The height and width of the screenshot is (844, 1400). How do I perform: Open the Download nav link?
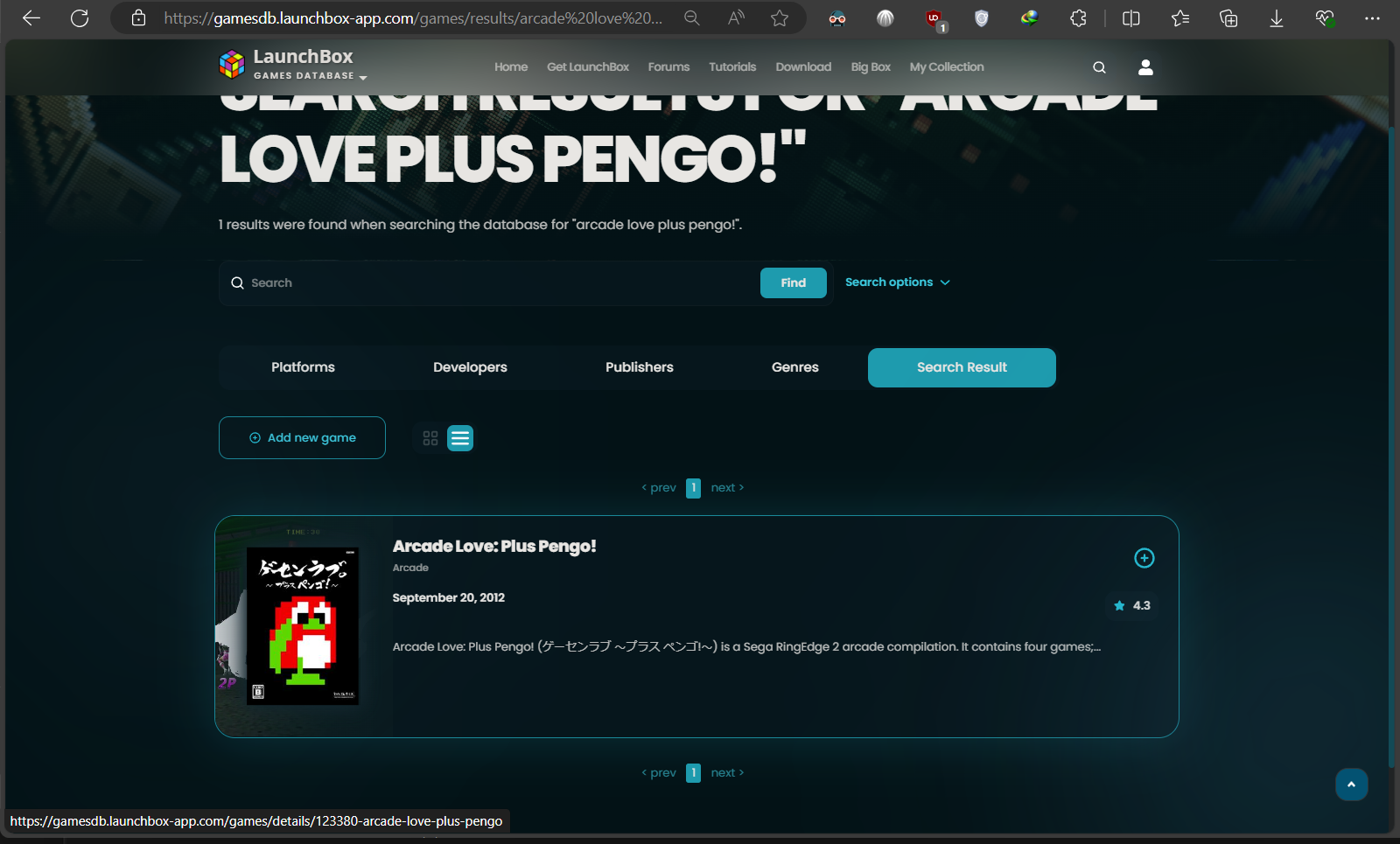(x=803, y=67)
